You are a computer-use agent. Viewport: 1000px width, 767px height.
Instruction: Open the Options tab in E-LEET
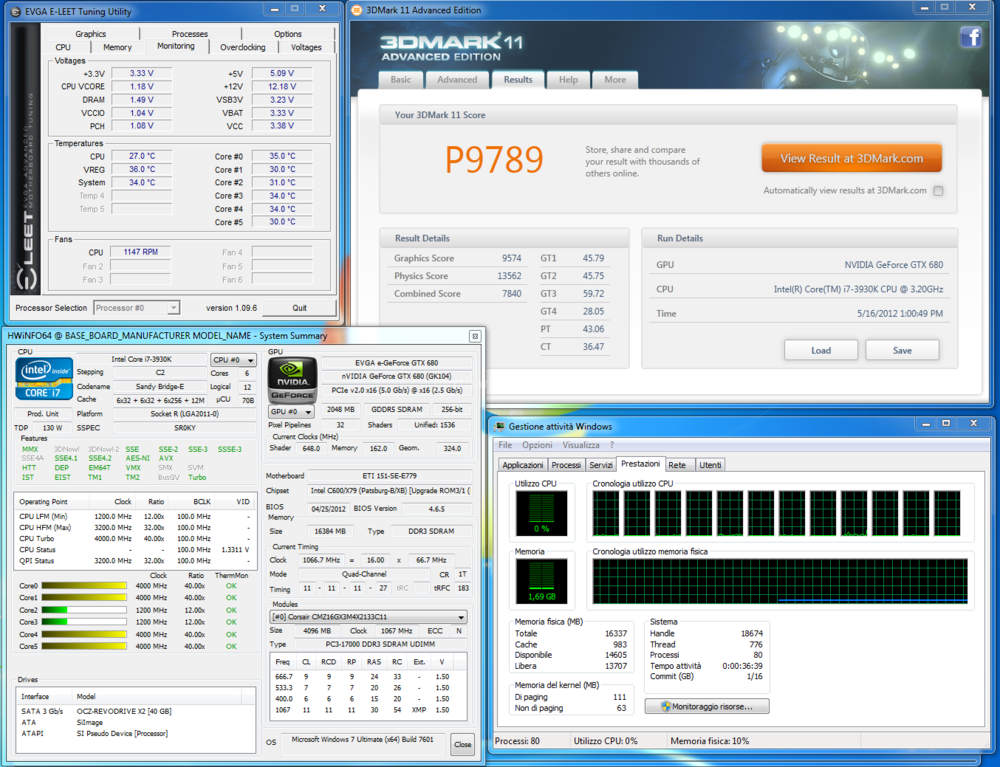coord(288,34)
